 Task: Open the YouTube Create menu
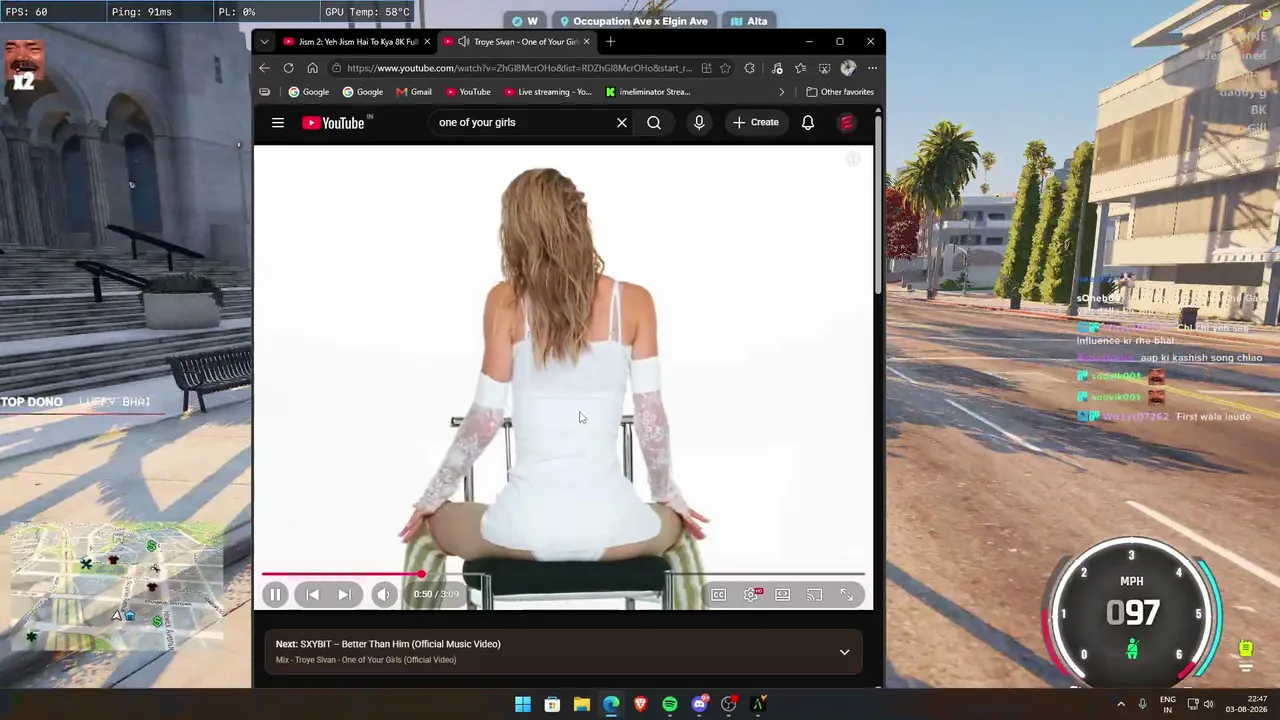(x=756, y=123)
